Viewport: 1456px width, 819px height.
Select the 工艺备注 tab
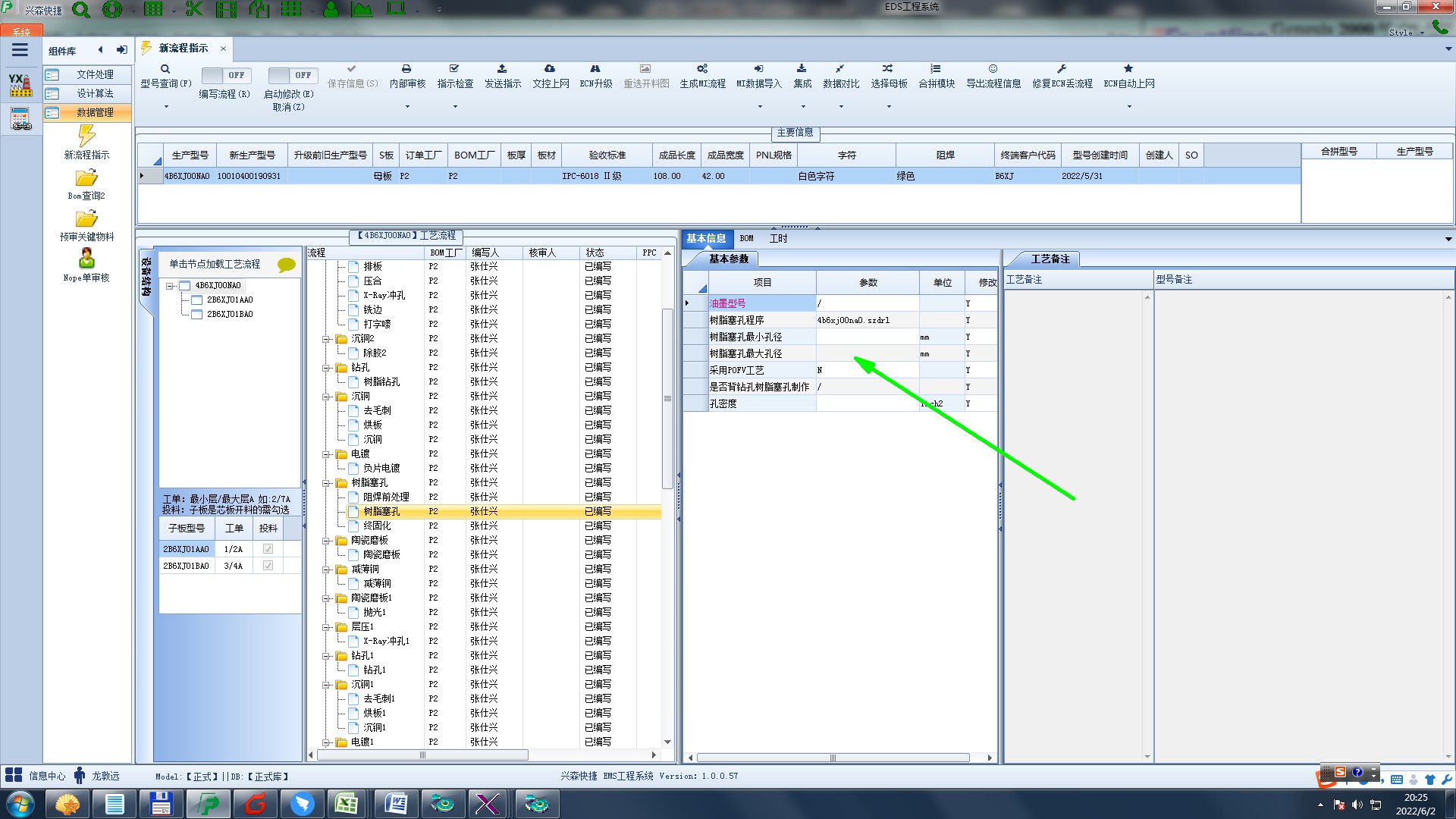coord(1050,259)
